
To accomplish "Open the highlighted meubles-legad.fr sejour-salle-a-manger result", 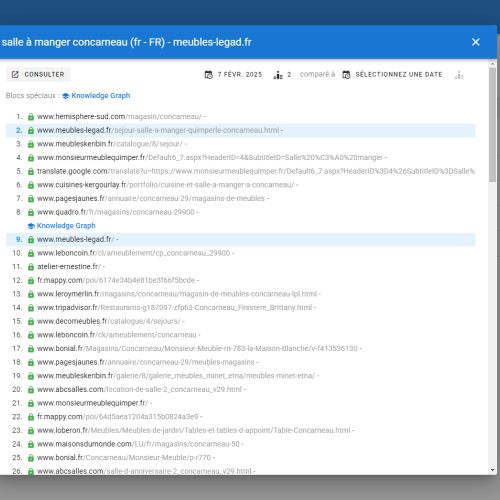I will [158, 130].
